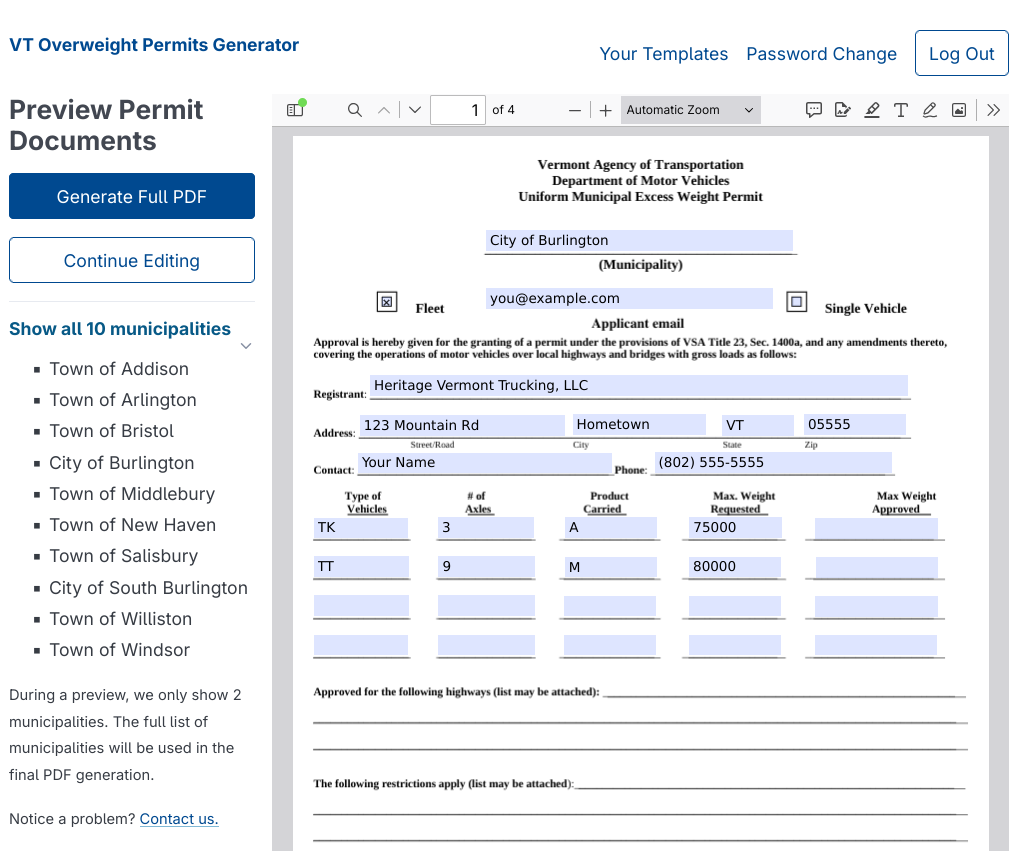This screenshot has width=1020, height=851.
Task: Select the add text tool
Action: pyautogui.click(x=901, y=110)
